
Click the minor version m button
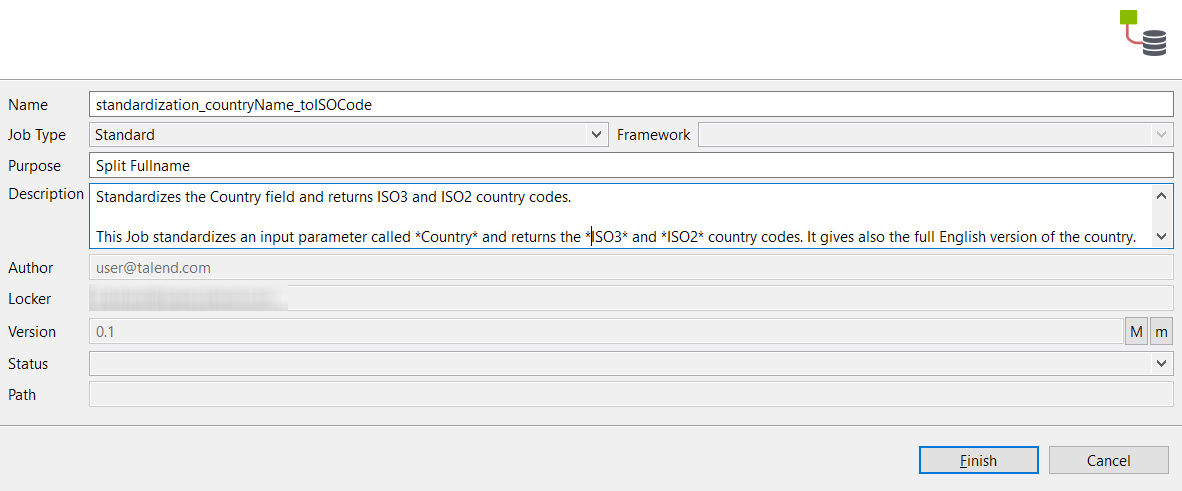click(1161, 332)
